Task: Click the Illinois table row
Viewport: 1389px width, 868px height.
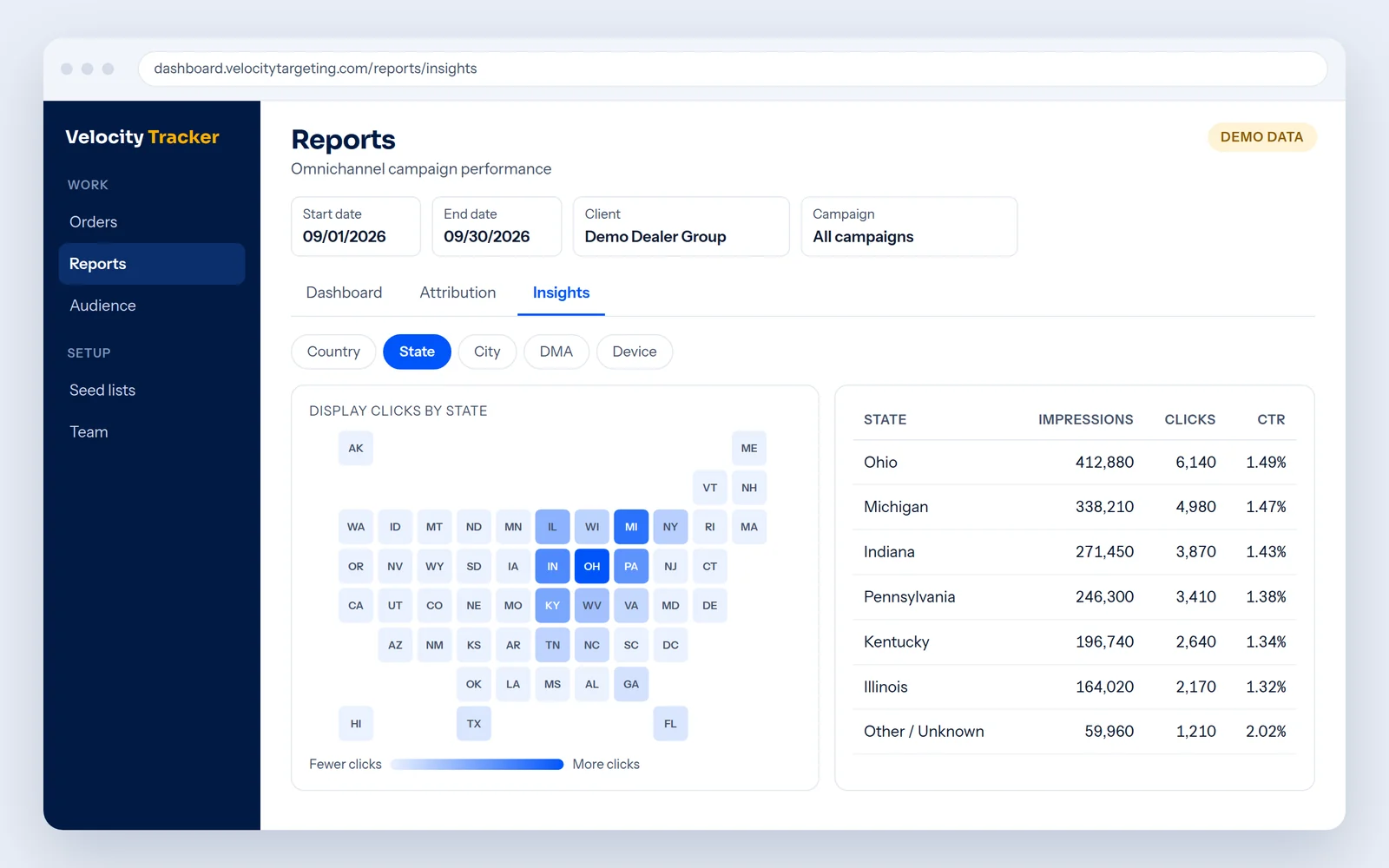Action: 1075,687
